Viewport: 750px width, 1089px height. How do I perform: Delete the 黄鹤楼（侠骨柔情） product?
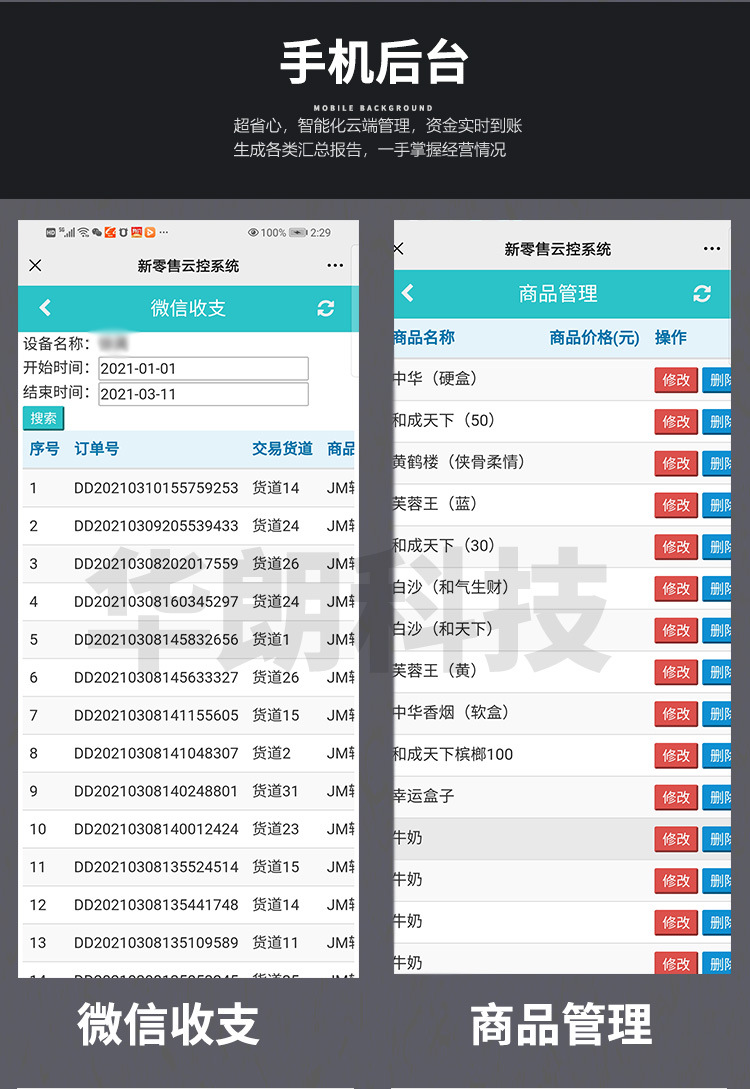click(x=717, y=463)
